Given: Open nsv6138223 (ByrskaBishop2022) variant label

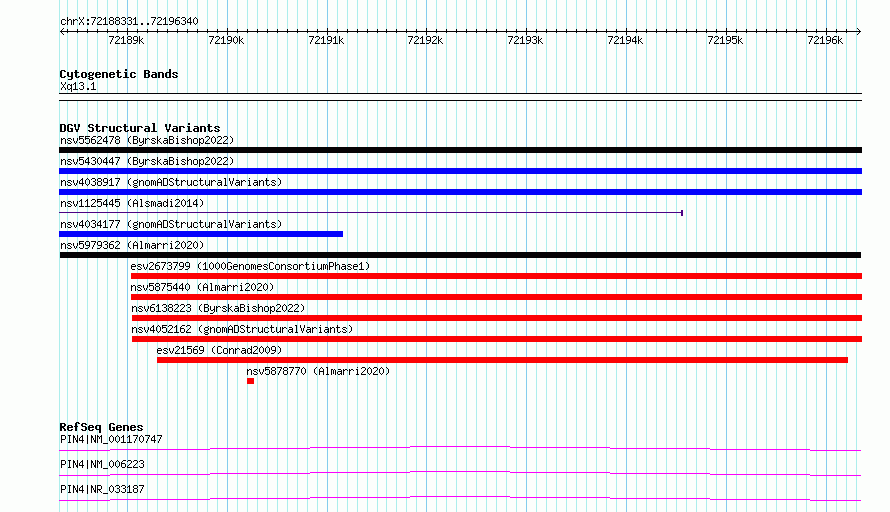Looking at the screenshot, I should 218,308.
